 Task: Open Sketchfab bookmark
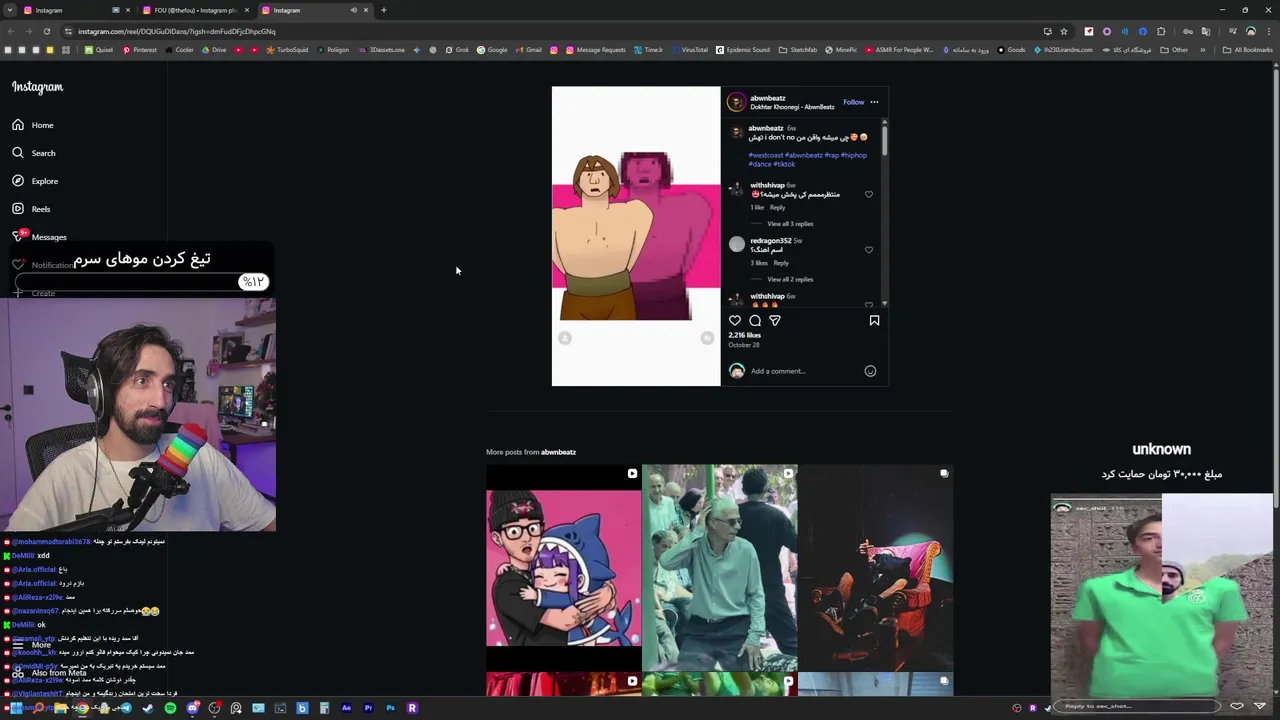798,50
